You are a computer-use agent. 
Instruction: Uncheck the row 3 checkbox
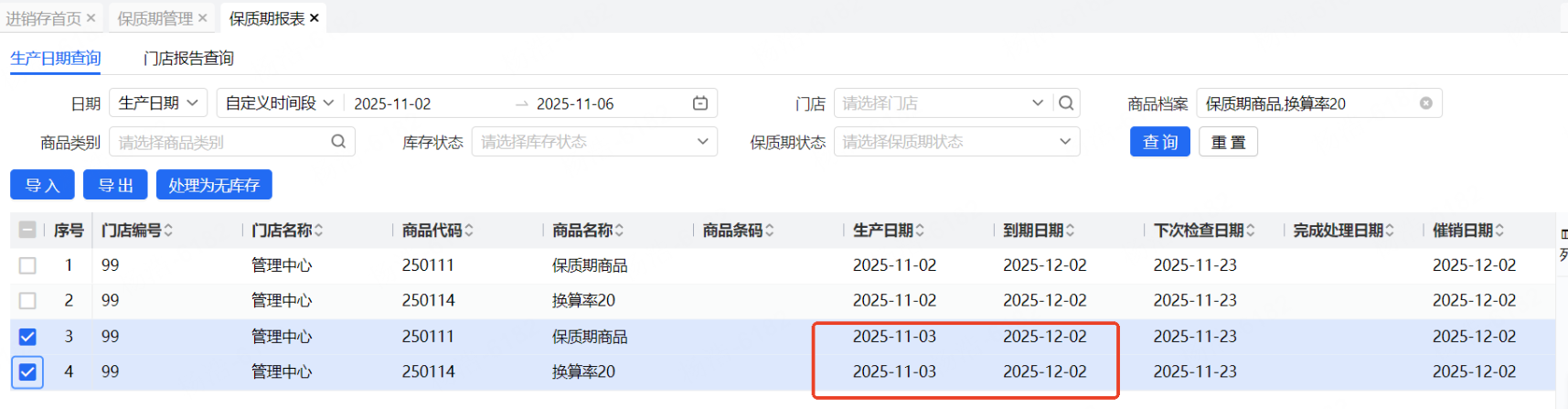27,337
